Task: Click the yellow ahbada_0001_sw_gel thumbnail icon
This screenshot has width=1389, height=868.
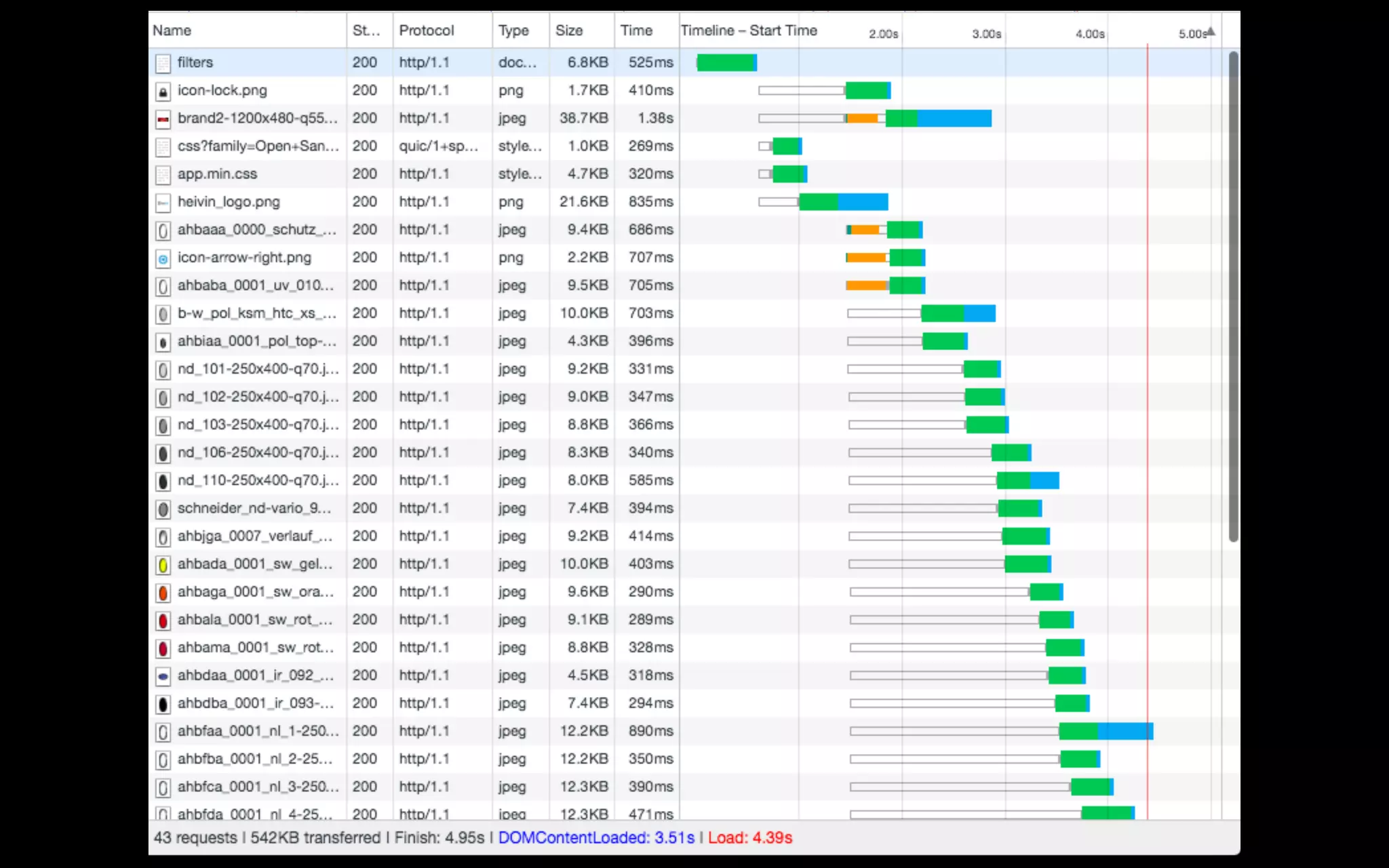Action: (x=163, y=564)
